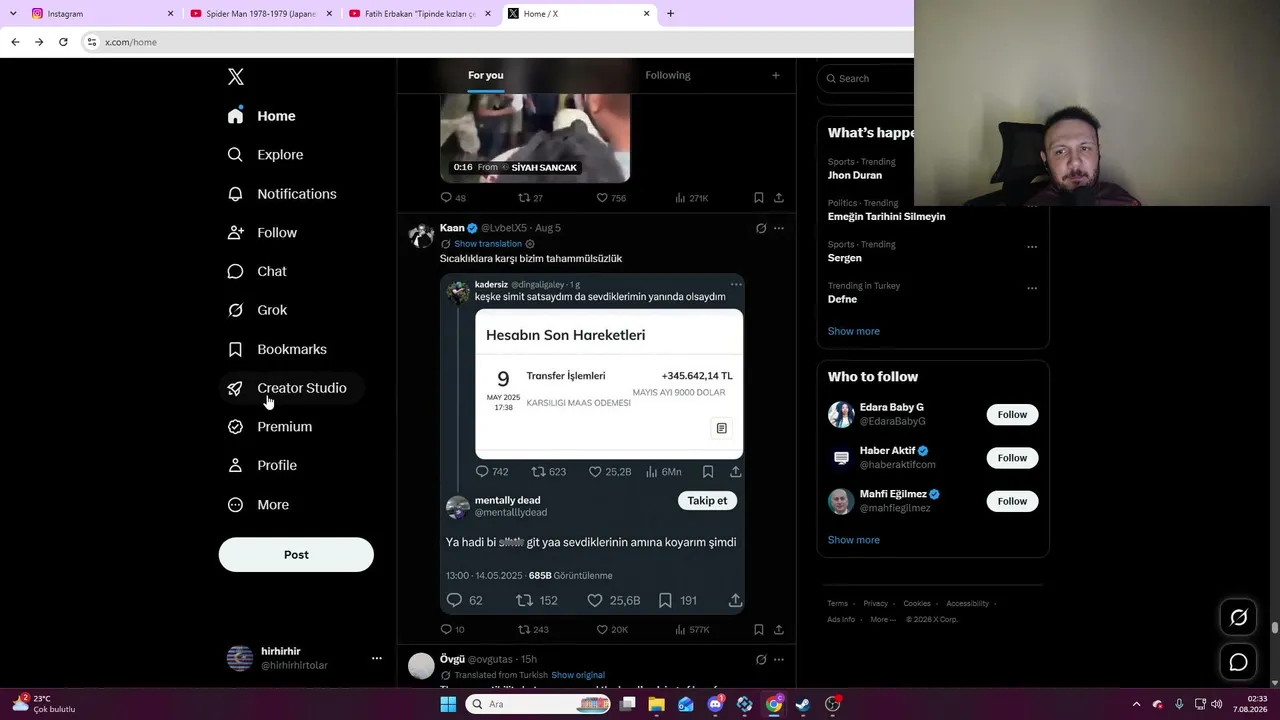
Task: Click the X logo in sidebar
Action: coord(236,77)
